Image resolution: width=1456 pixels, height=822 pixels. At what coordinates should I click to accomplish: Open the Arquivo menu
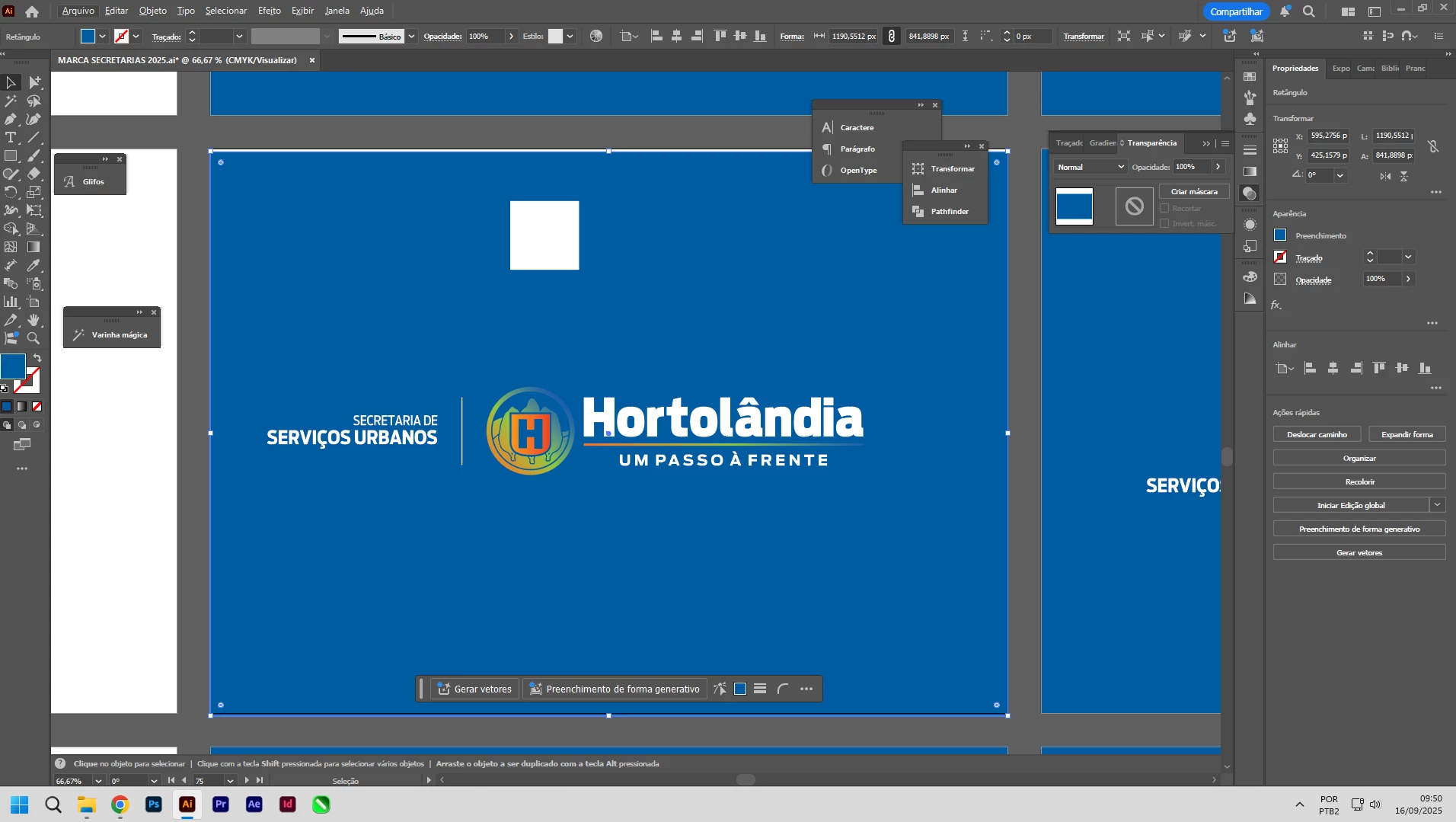pos(78,11)
